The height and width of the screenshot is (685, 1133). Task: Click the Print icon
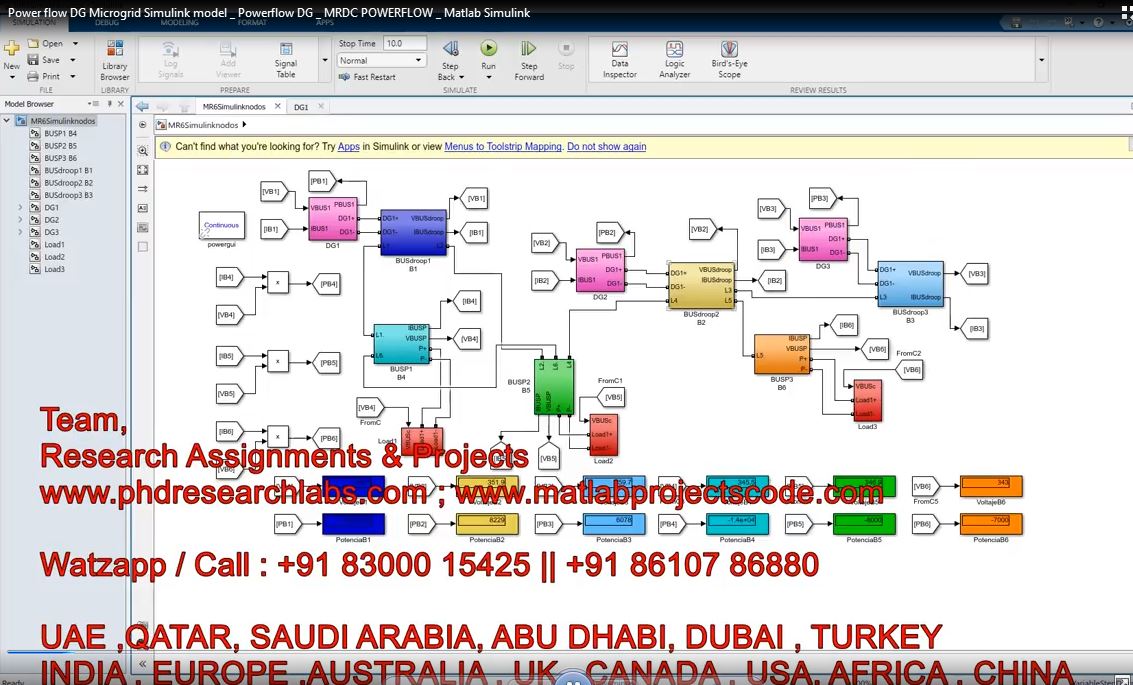pyautogui.click(x=33, y=77)
